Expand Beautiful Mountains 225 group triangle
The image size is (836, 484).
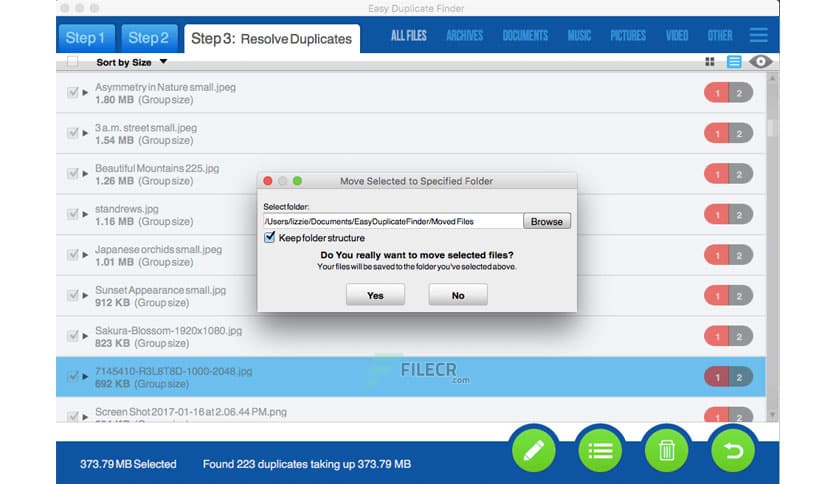click(85, 173)
